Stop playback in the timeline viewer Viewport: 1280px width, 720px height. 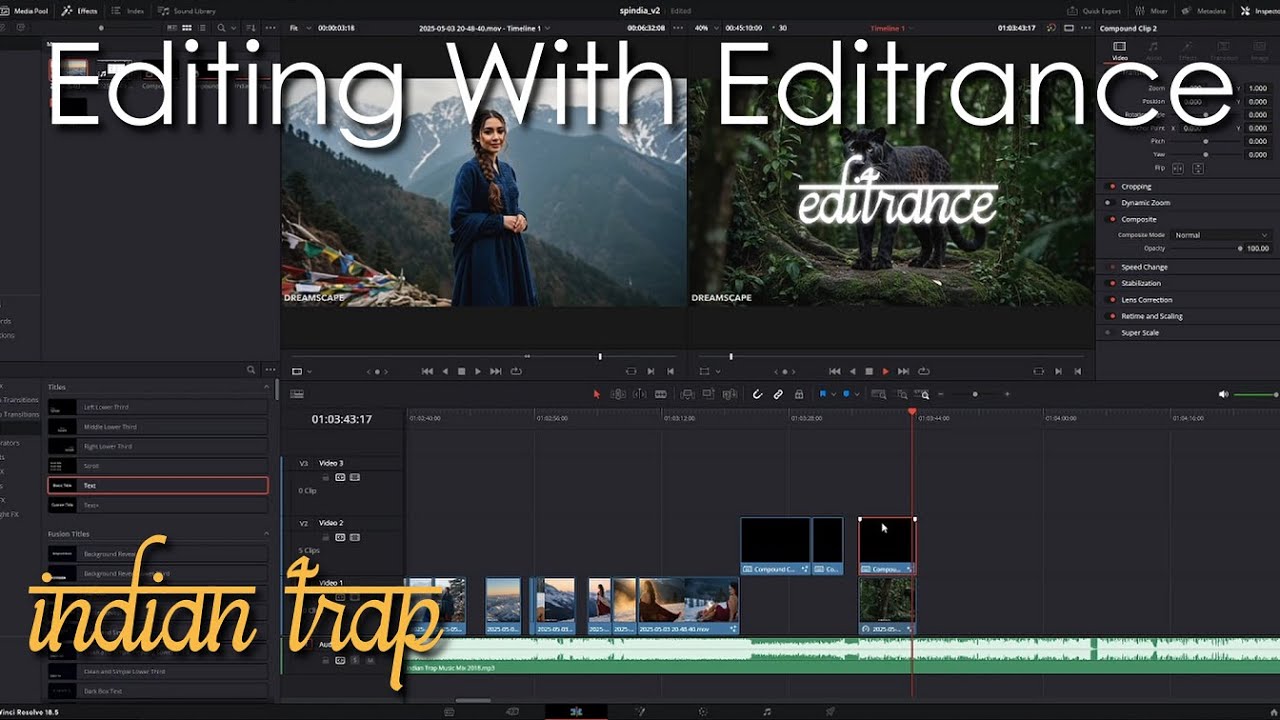(x=869, y=371)
